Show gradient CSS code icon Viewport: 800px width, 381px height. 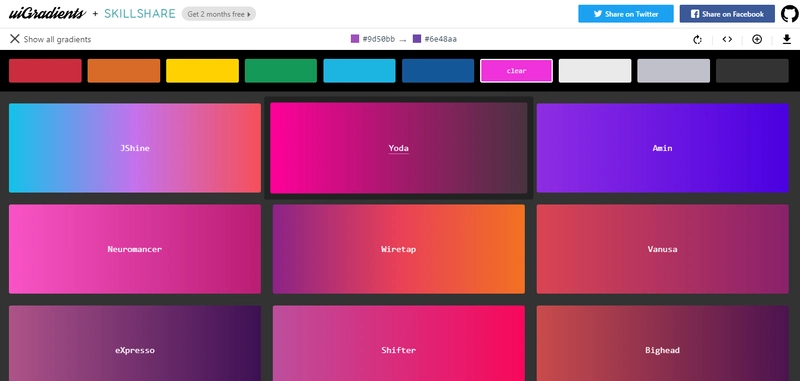point(727,39)
